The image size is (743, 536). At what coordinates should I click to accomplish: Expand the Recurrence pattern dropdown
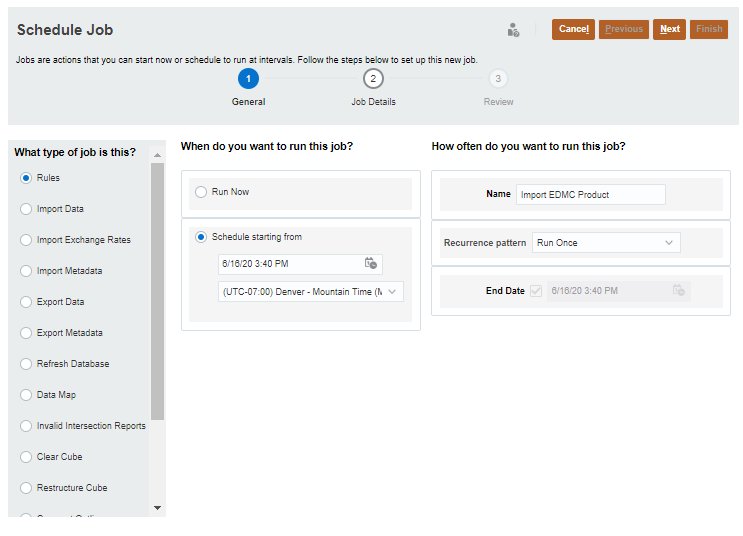[x=606, y=243]
